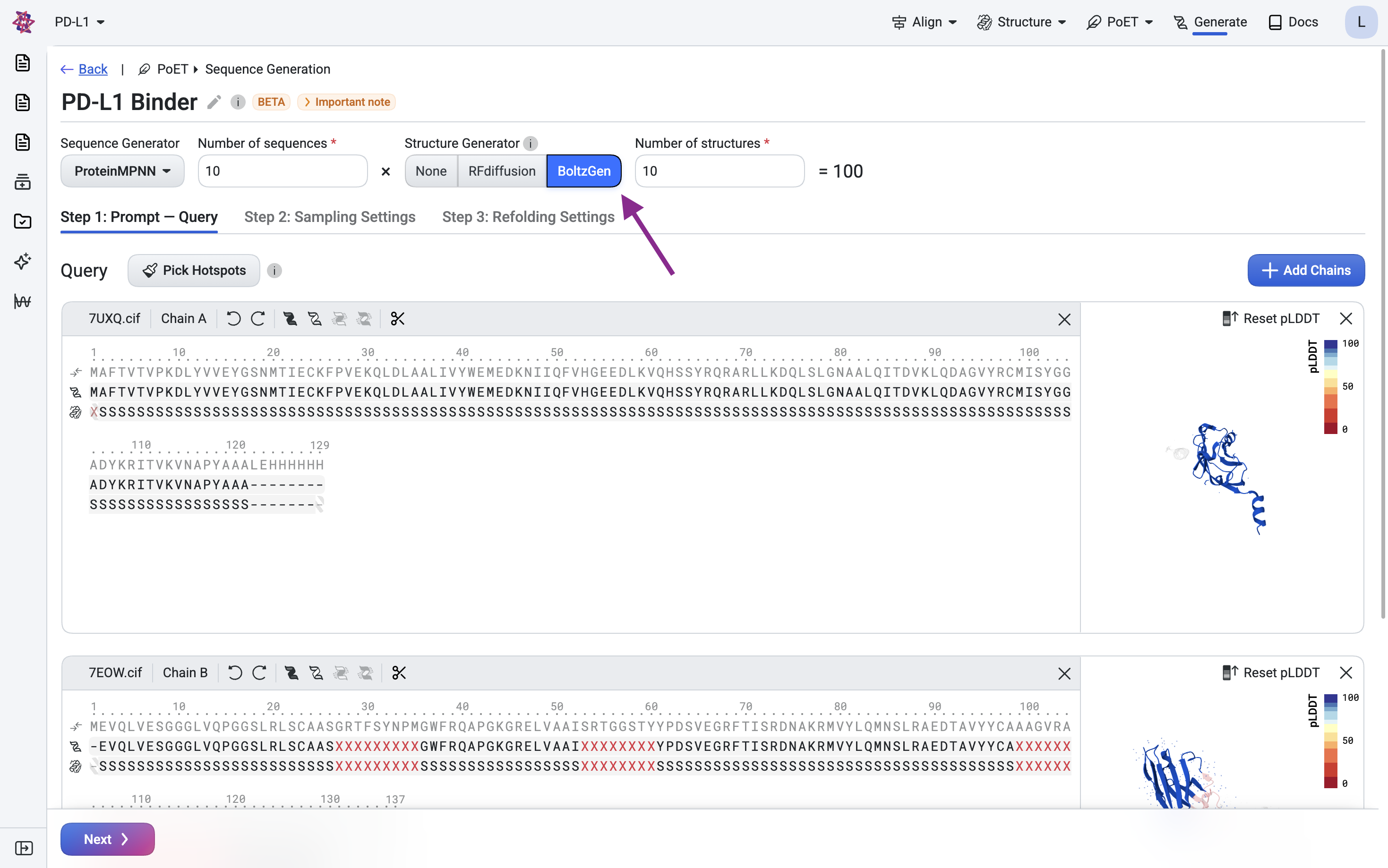Open the folder-with-checkmark icon in left sidebar
Image resolution: width=1388 pixels, height=868 pixels.
point(22,221)
